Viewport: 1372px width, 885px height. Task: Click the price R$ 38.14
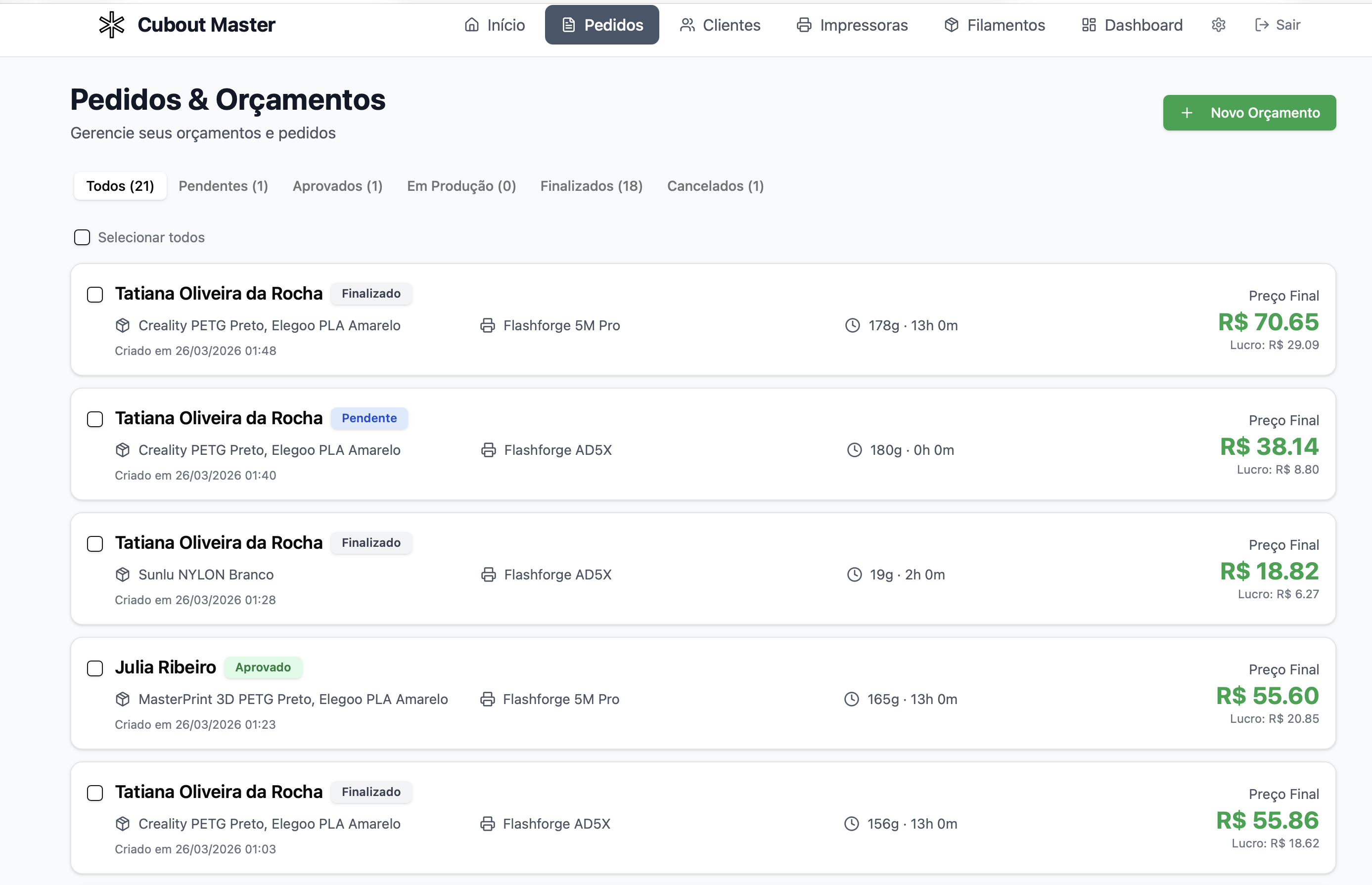[x=1270, y=446]
